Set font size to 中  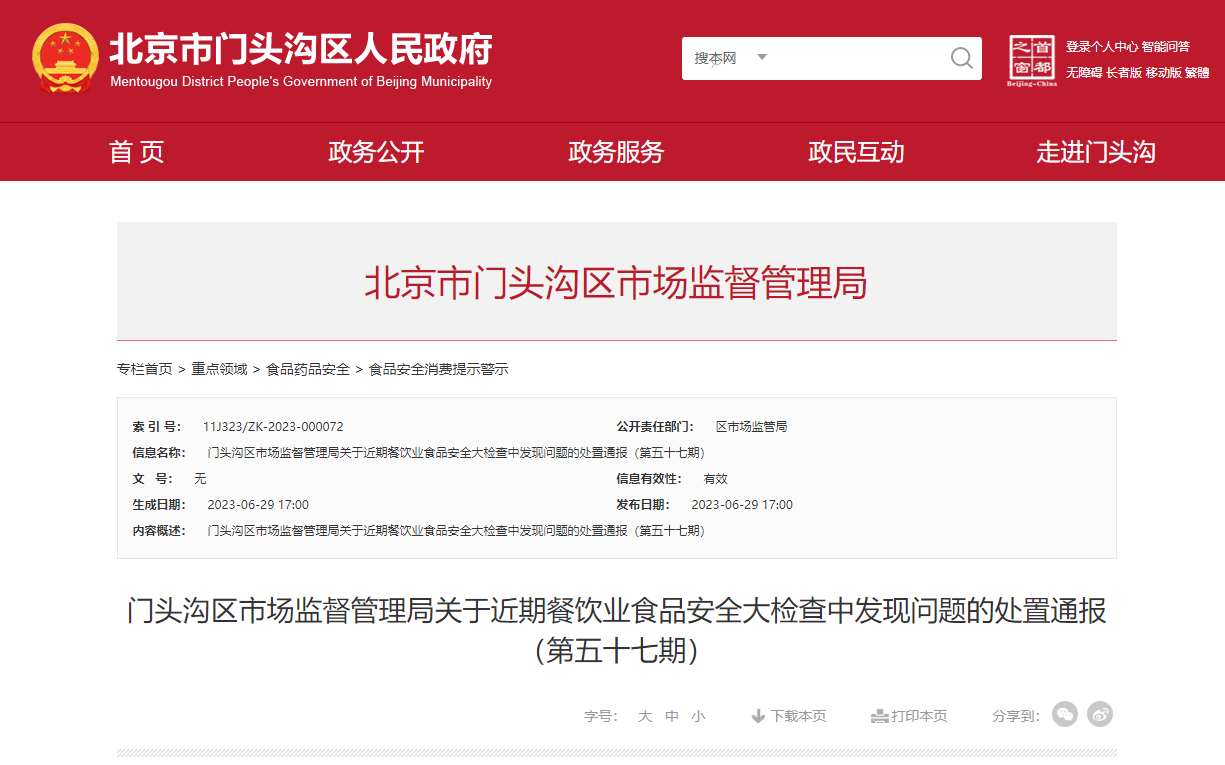tap(672, 716)
